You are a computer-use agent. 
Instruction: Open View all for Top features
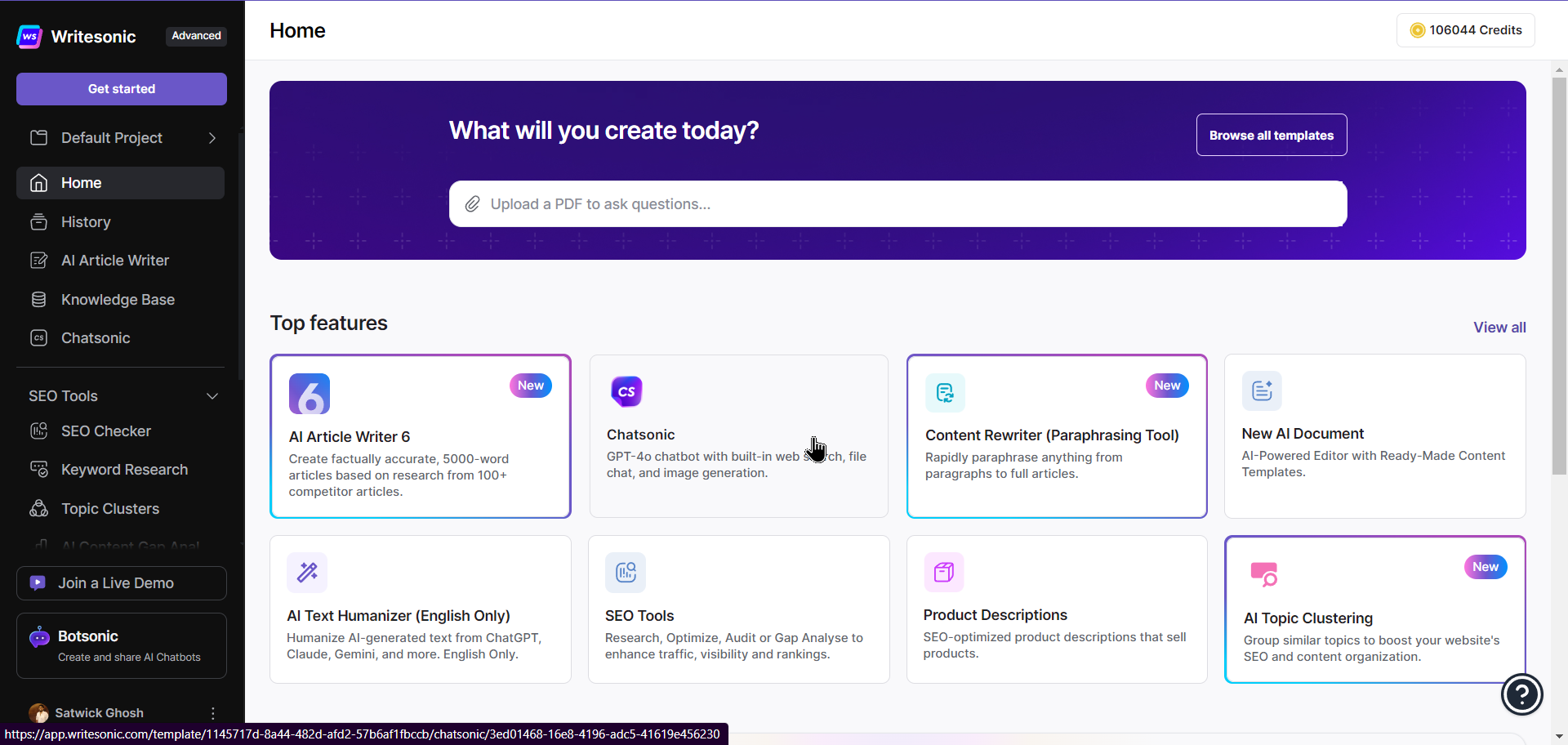pyautogui.click(x=1499, y=327)
